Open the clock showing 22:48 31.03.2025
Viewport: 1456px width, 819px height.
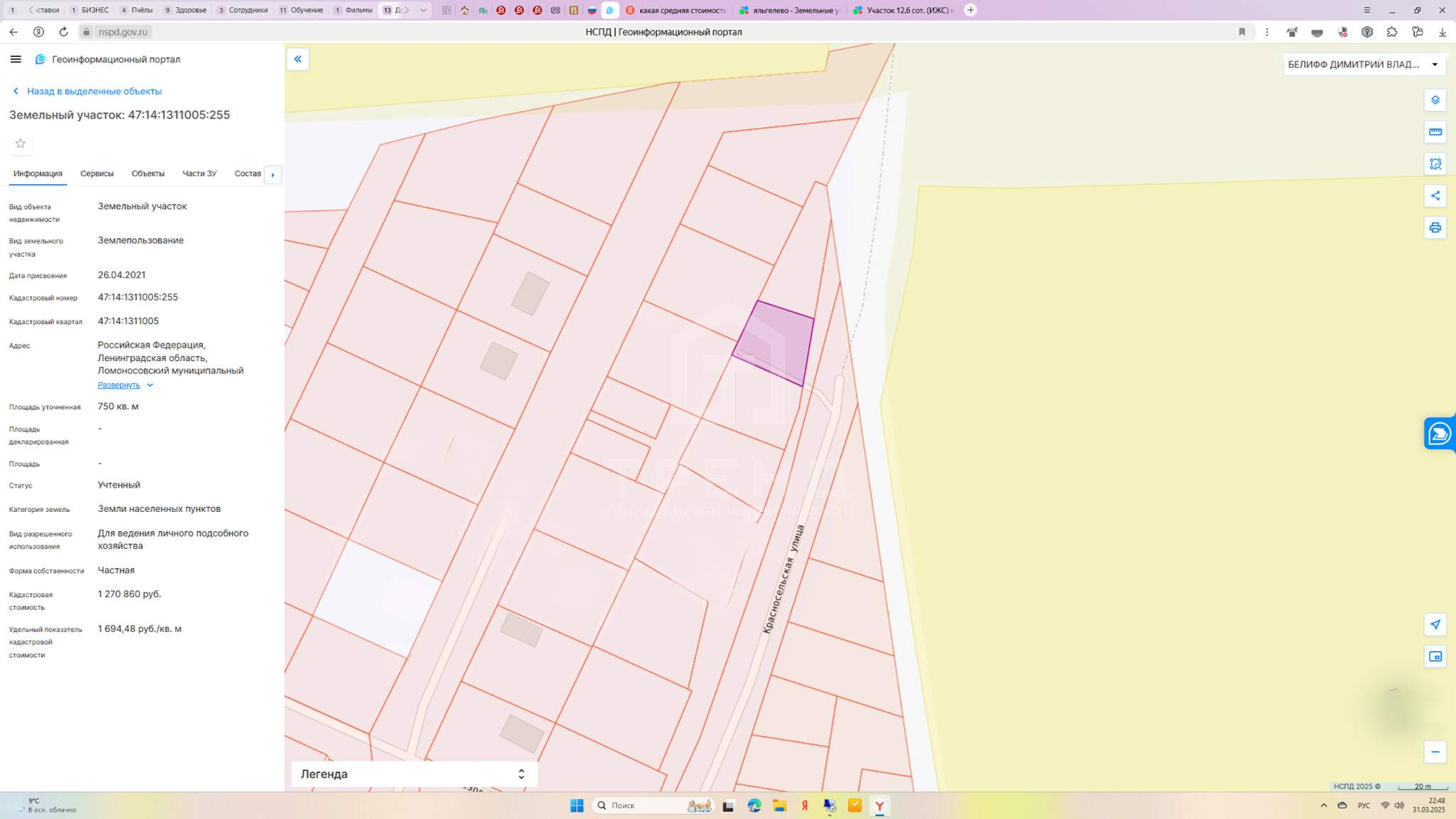tap(1429, 805)
